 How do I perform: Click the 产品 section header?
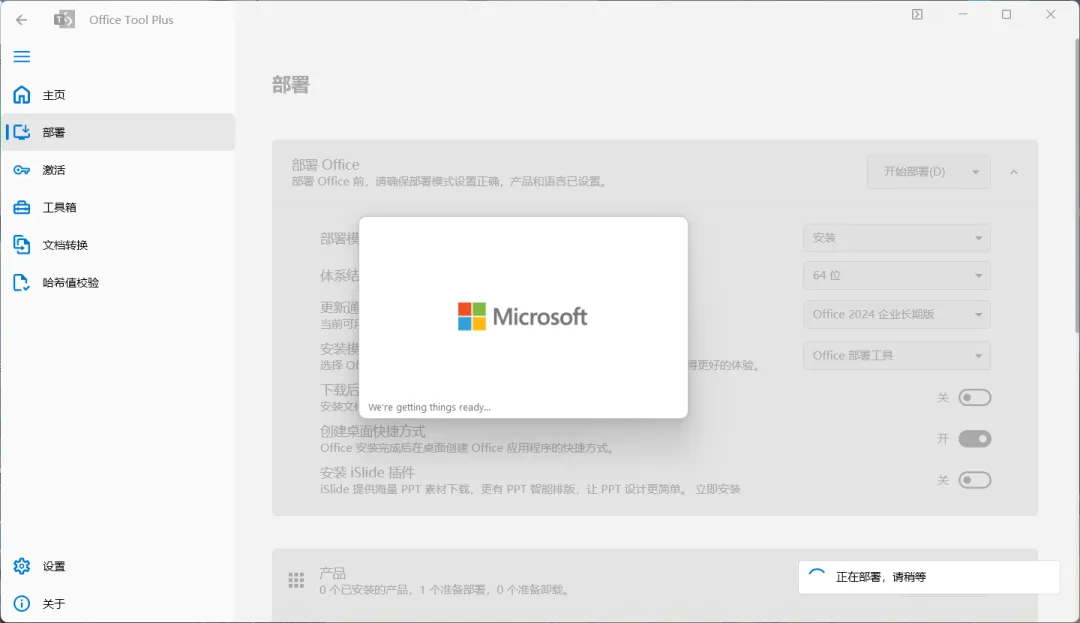pos(654,580)
